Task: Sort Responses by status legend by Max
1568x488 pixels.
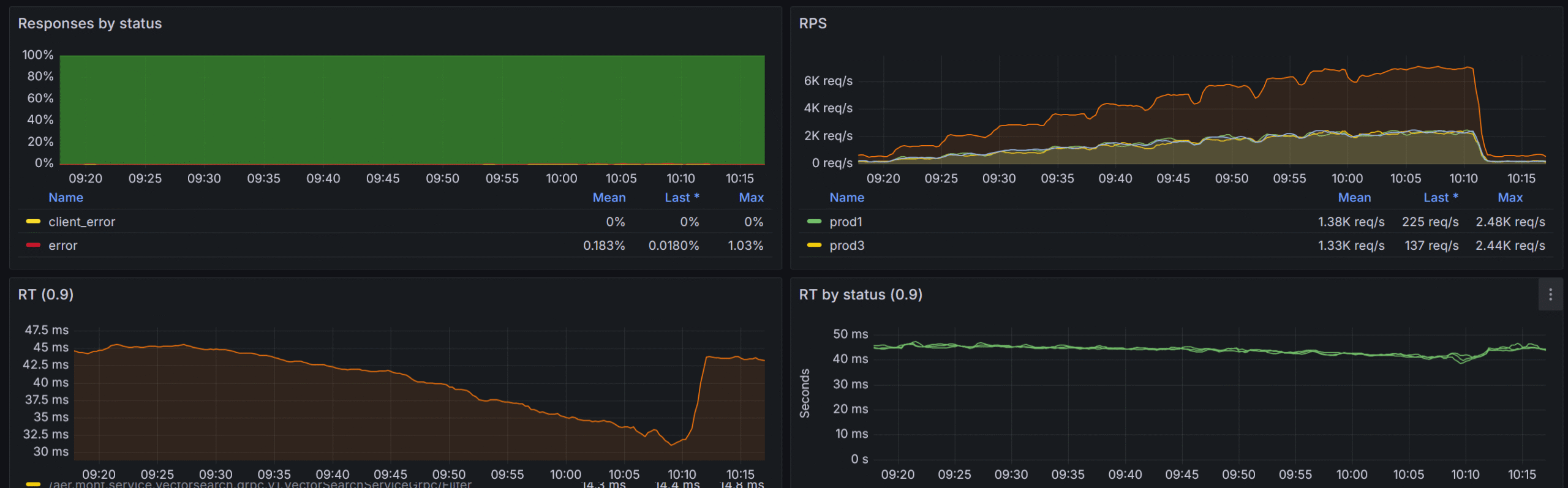Action: pos(751,198)
